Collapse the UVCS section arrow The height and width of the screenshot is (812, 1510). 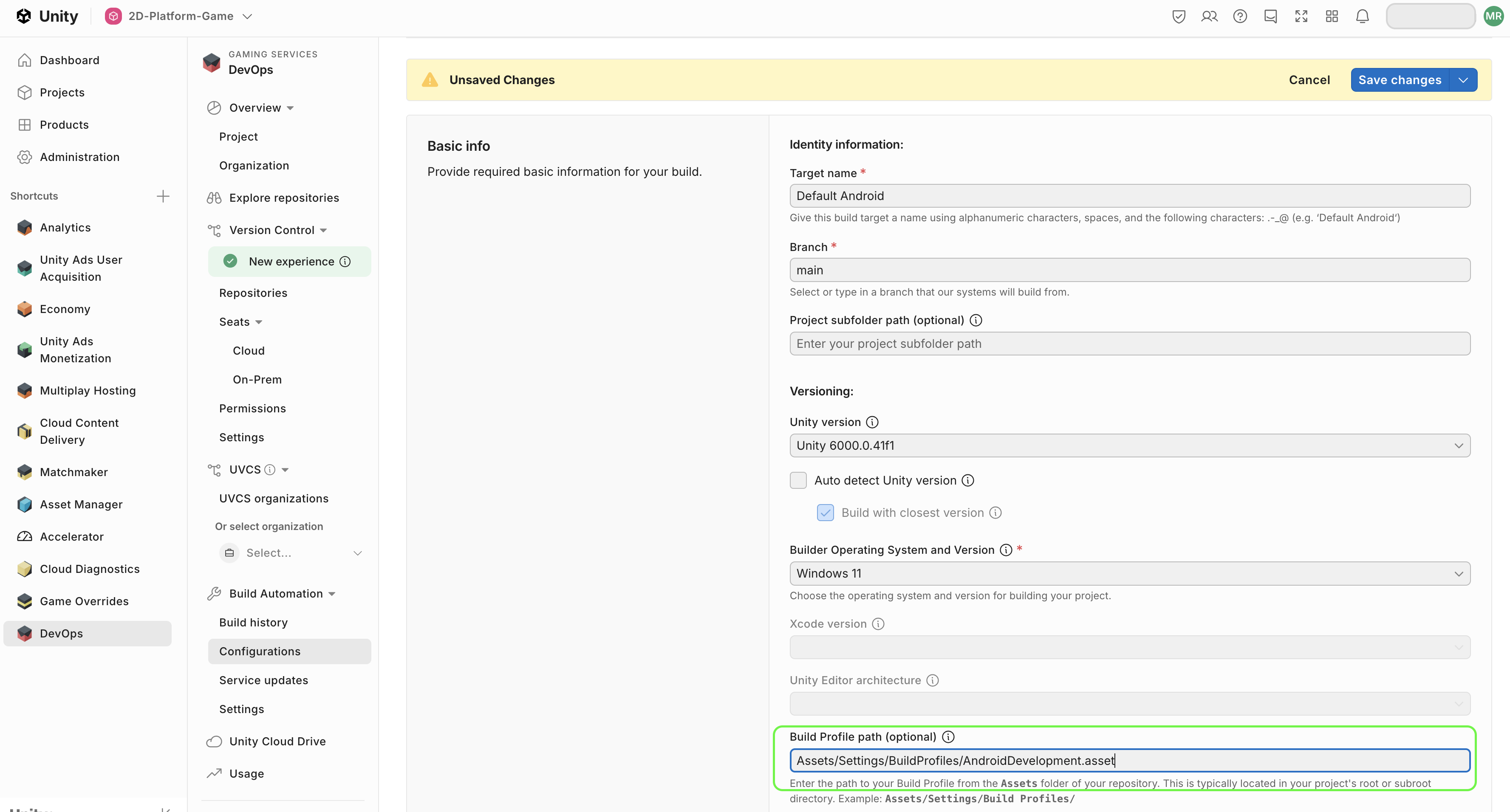coord(285,470)
